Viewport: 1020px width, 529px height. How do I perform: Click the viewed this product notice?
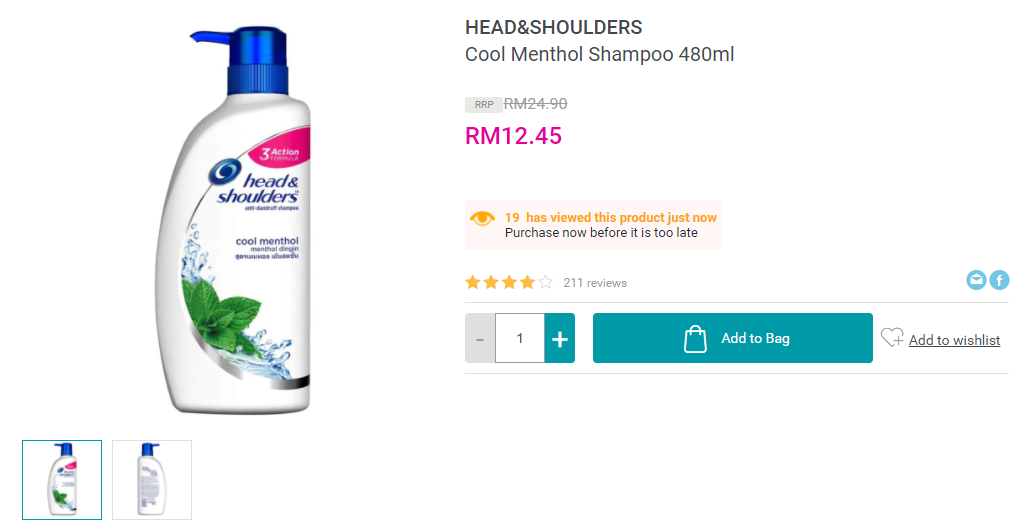(x=593, y=225)
